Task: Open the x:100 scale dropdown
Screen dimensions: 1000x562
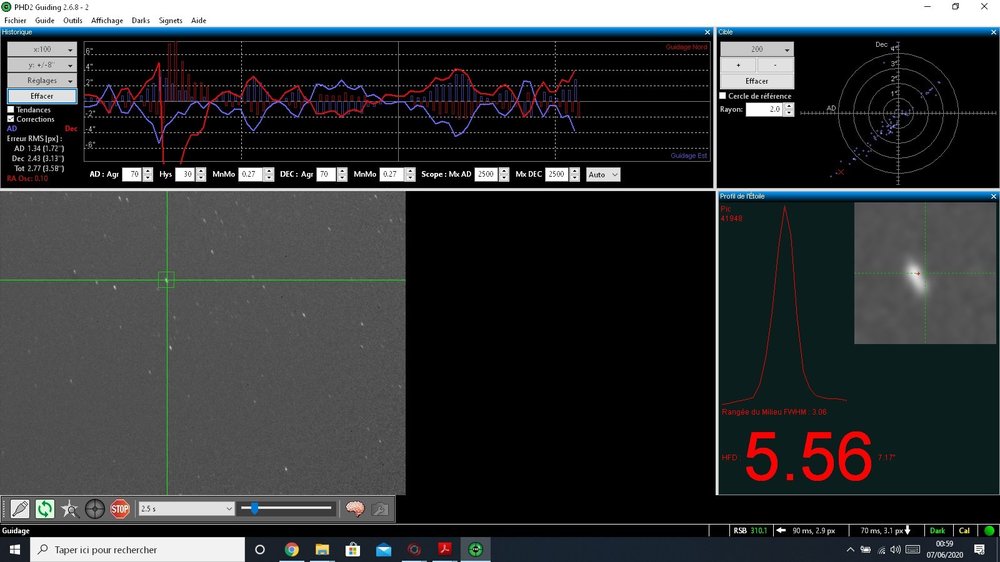Action: tap(41, 49)
